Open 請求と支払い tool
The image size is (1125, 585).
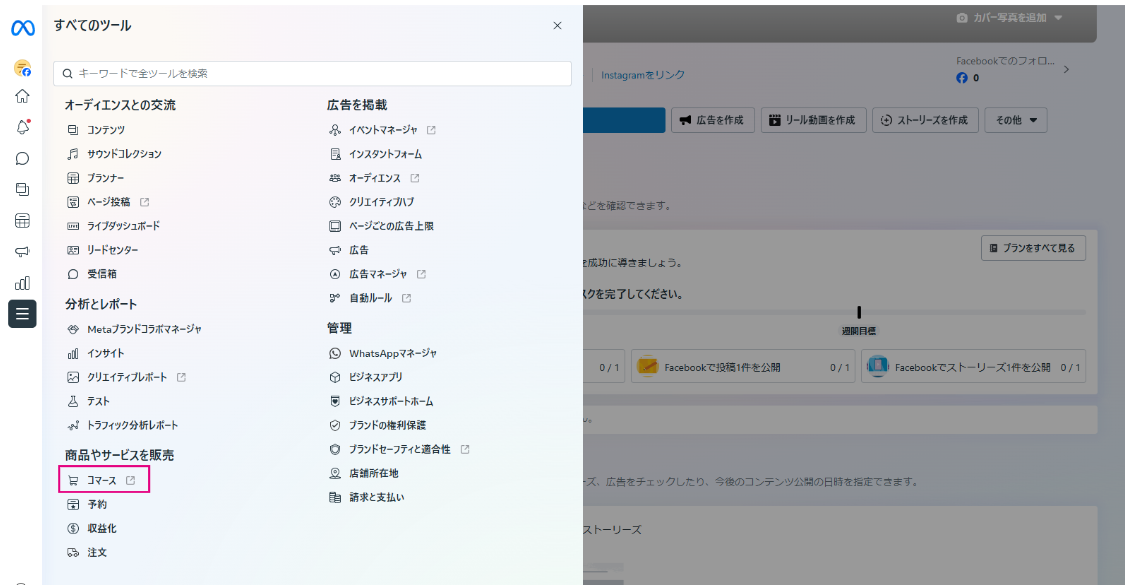(x=367, y=497)
